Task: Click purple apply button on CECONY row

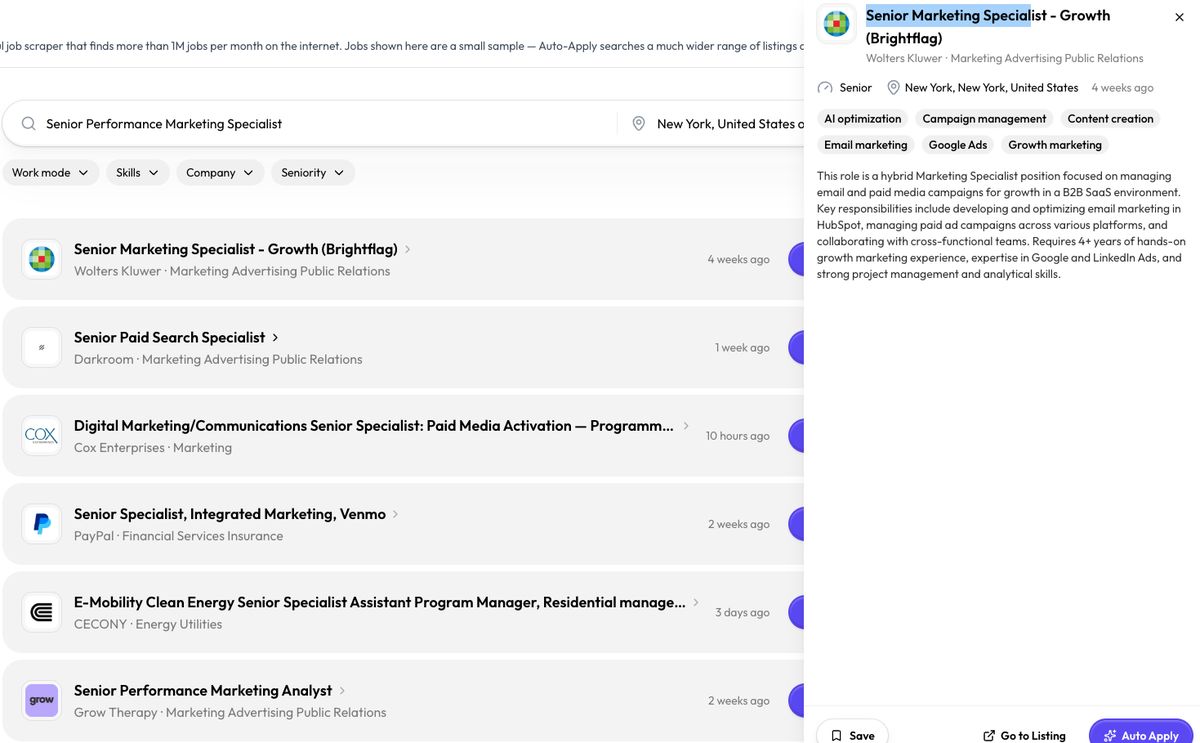Action: [x=796, y=612]
